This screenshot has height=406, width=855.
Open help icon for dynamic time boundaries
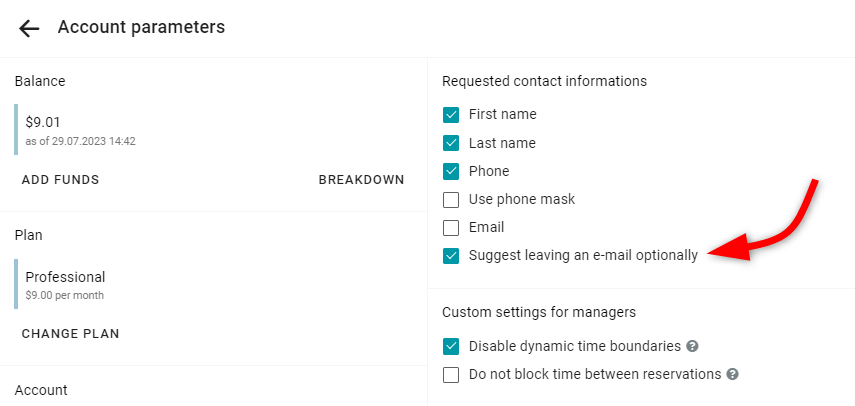tap(693, 346)
